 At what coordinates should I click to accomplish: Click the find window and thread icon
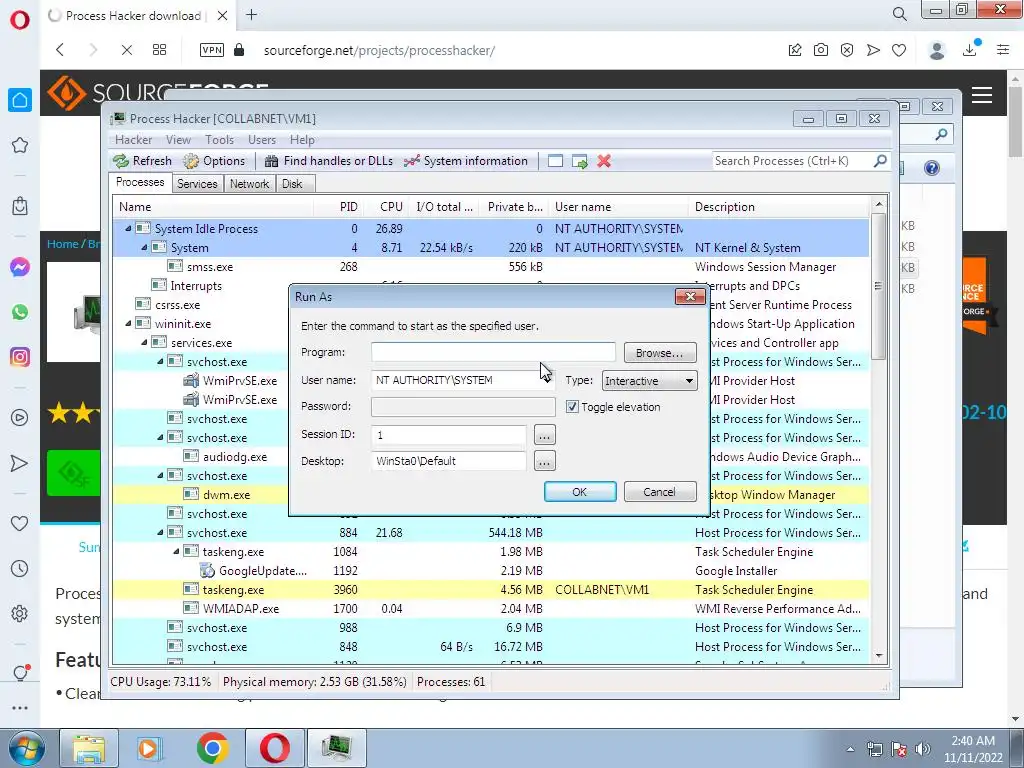(580, 161)
